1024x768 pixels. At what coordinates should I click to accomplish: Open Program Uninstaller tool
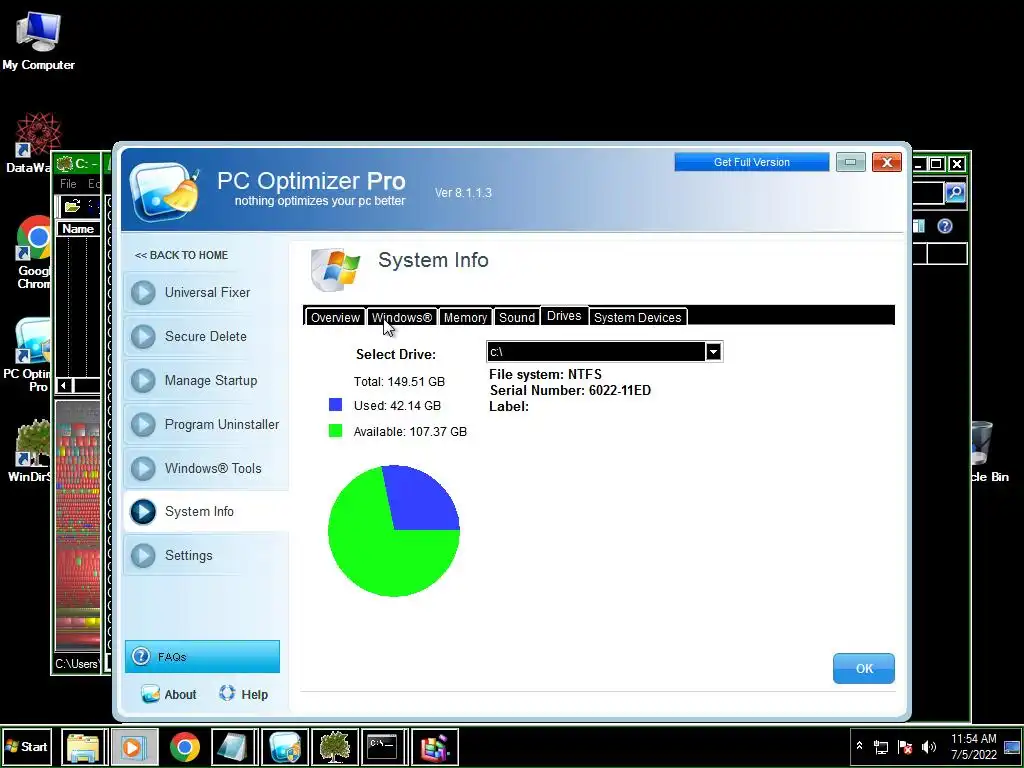tap(206, 424)
